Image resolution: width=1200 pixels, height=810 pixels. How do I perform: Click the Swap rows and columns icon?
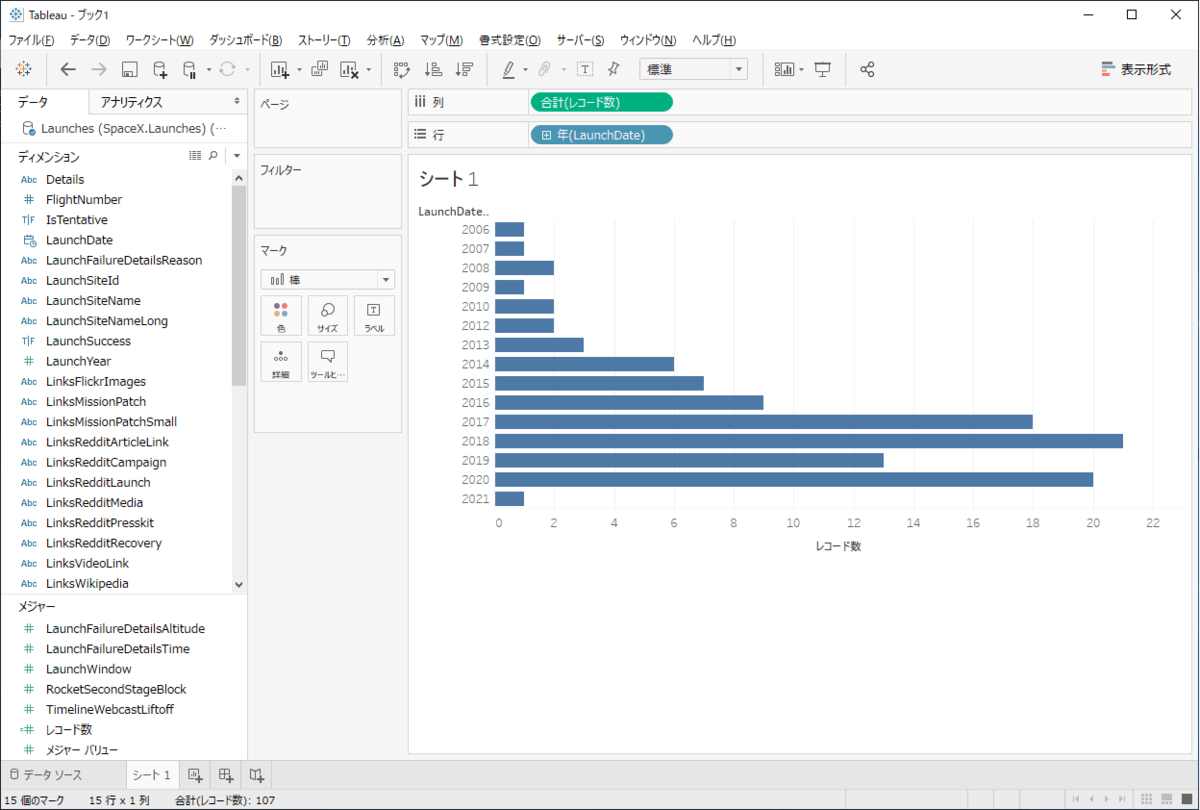point(402,69)
